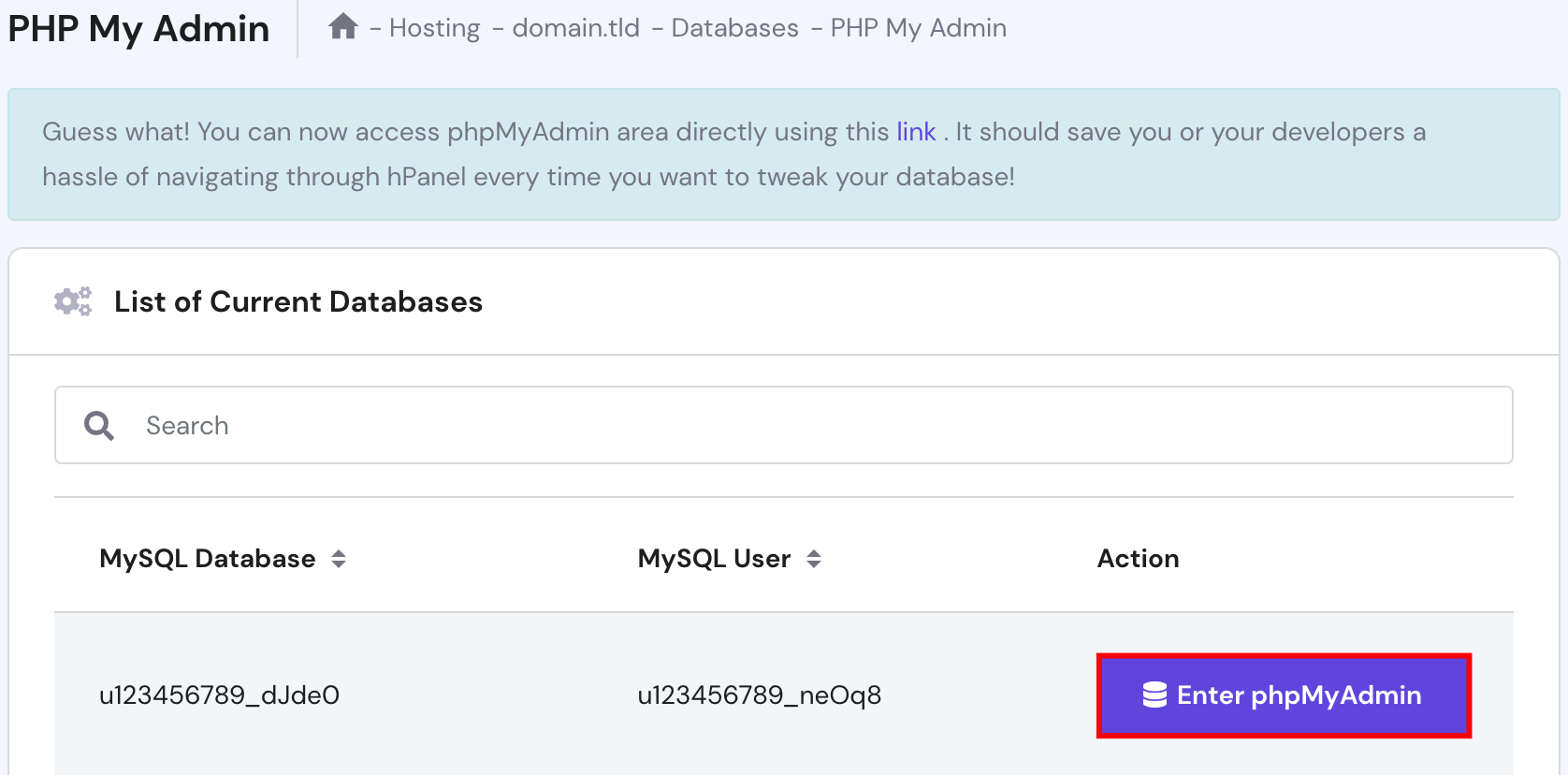
Task: Sort by the MySQL Database column arrows
Action: pyautogui.click(x=339, y=559)
